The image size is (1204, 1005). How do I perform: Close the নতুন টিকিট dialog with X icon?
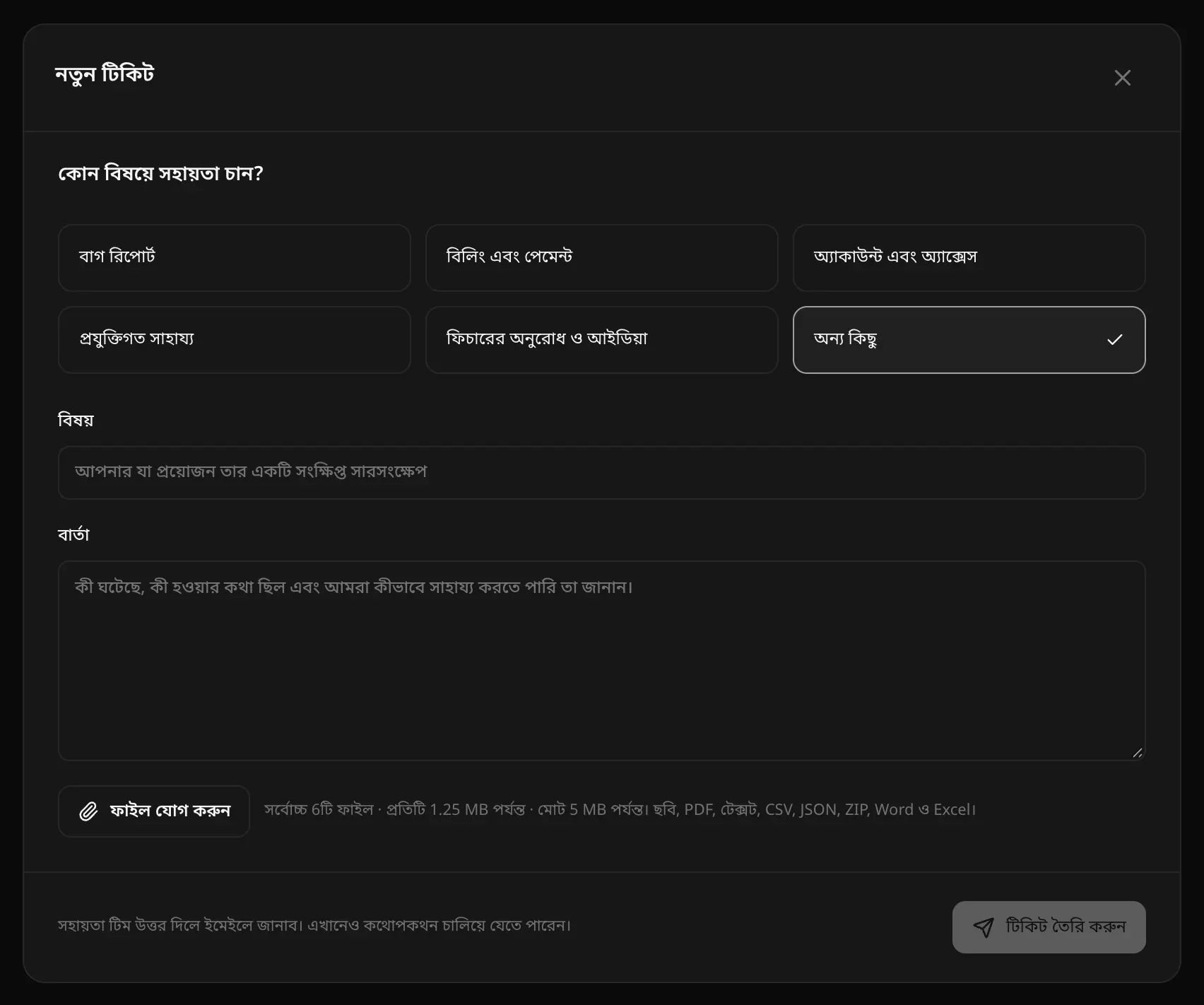coord(1122,78)
